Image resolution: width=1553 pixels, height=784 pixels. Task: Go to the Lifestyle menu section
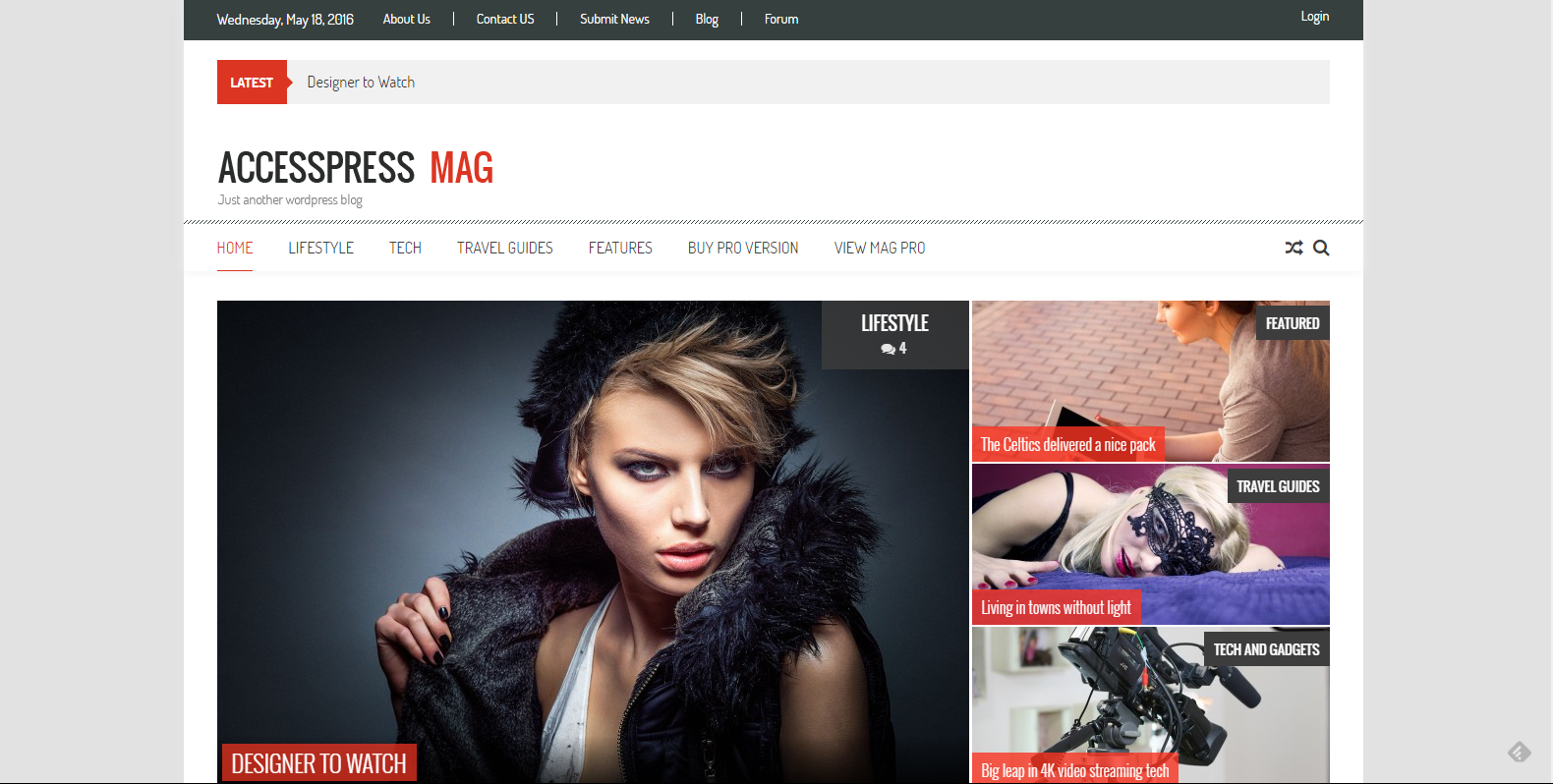[320, 248]
